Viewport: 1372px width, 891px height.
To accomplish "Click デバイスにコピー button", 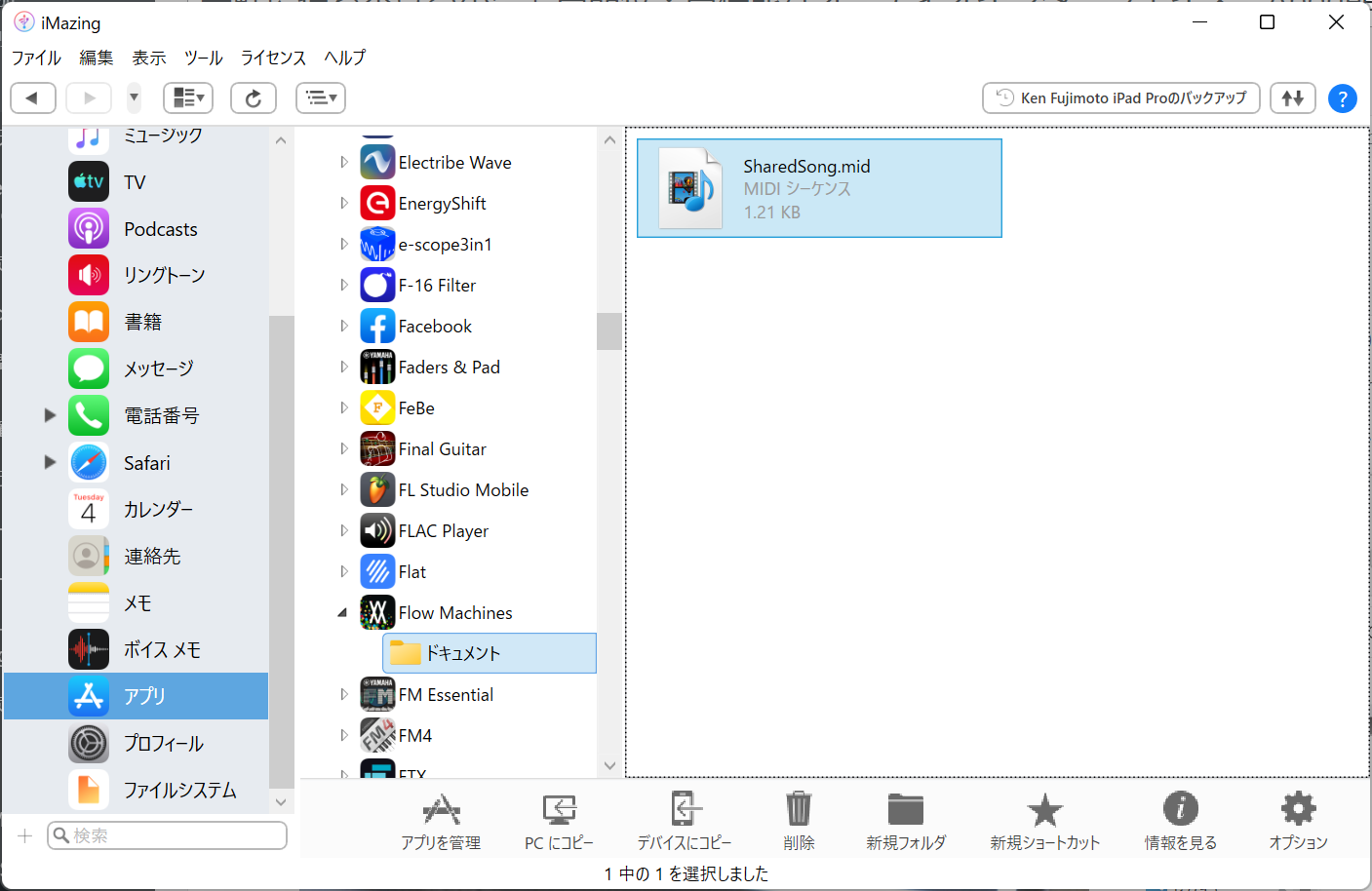I will (685, 822).
